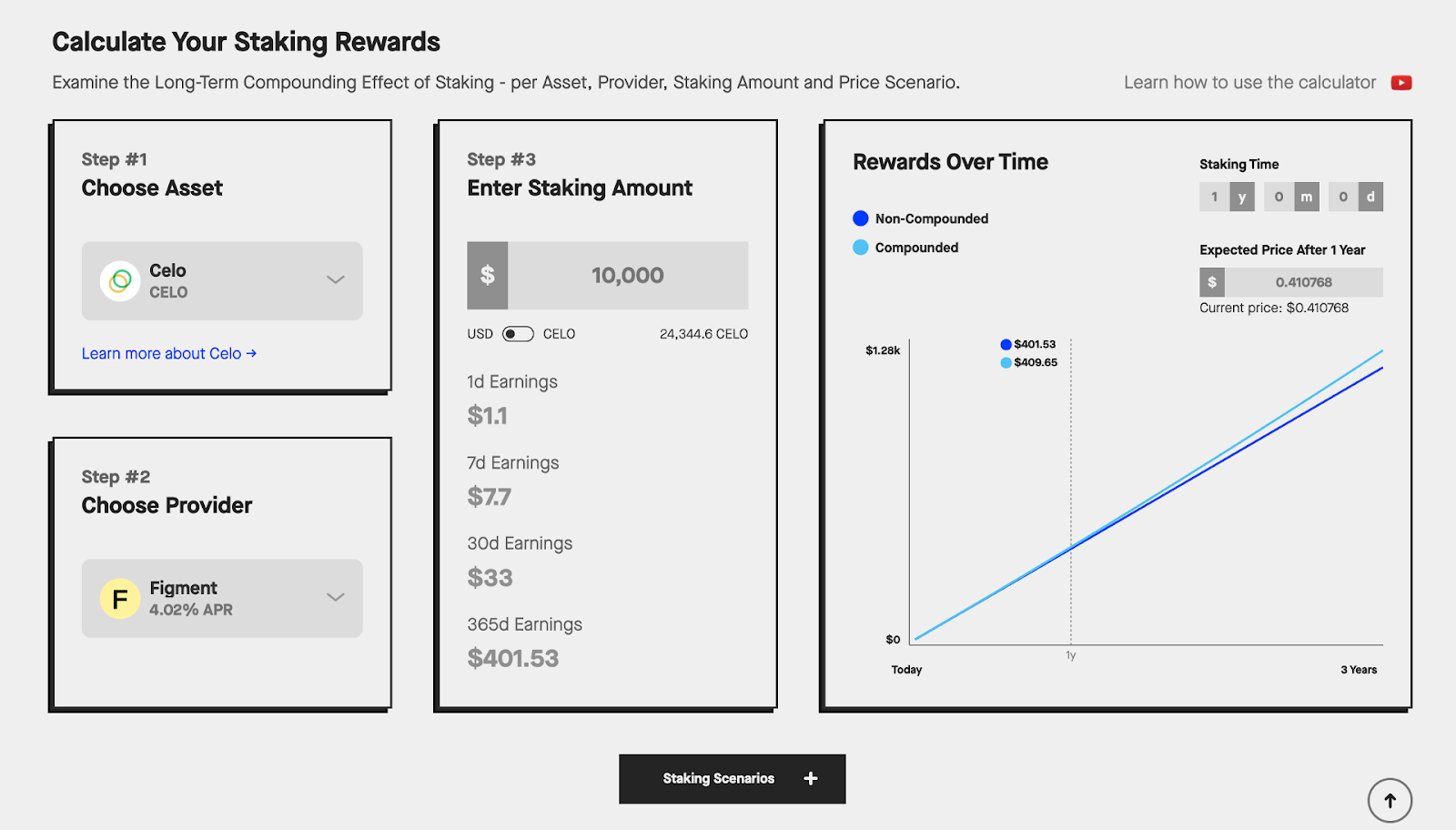Expand the Figment provider dropdown chevron

[x=336, y=597]
